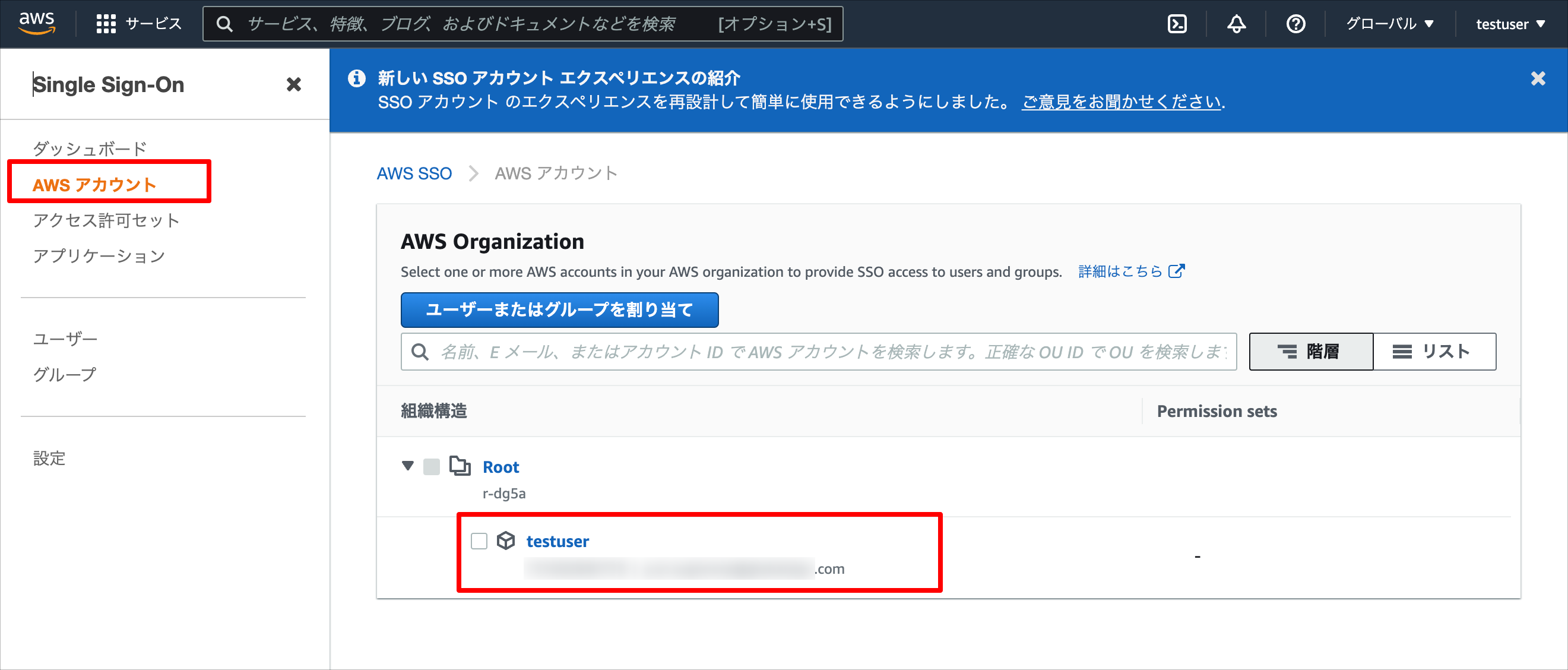Open the 詳細はこちら learn more link
The width and height of the screenshot is (1568, 670).
1120,271
